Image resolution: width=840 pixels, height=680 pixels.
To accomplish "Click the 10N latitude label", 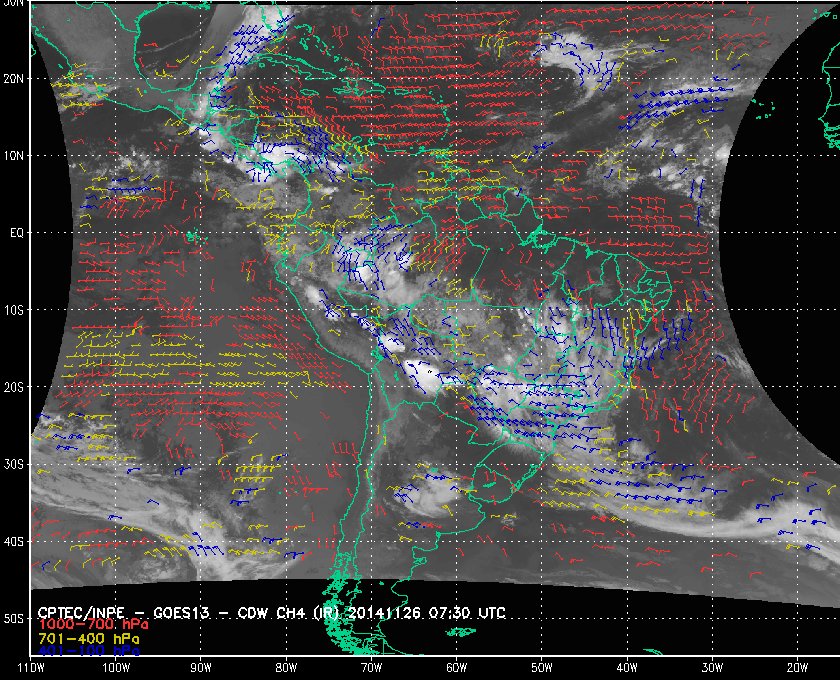I will (x=14, y=156).
